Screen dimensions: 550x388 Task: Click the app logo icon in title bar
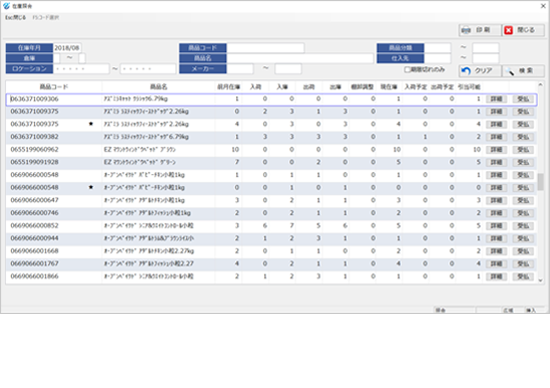(6, 6)
